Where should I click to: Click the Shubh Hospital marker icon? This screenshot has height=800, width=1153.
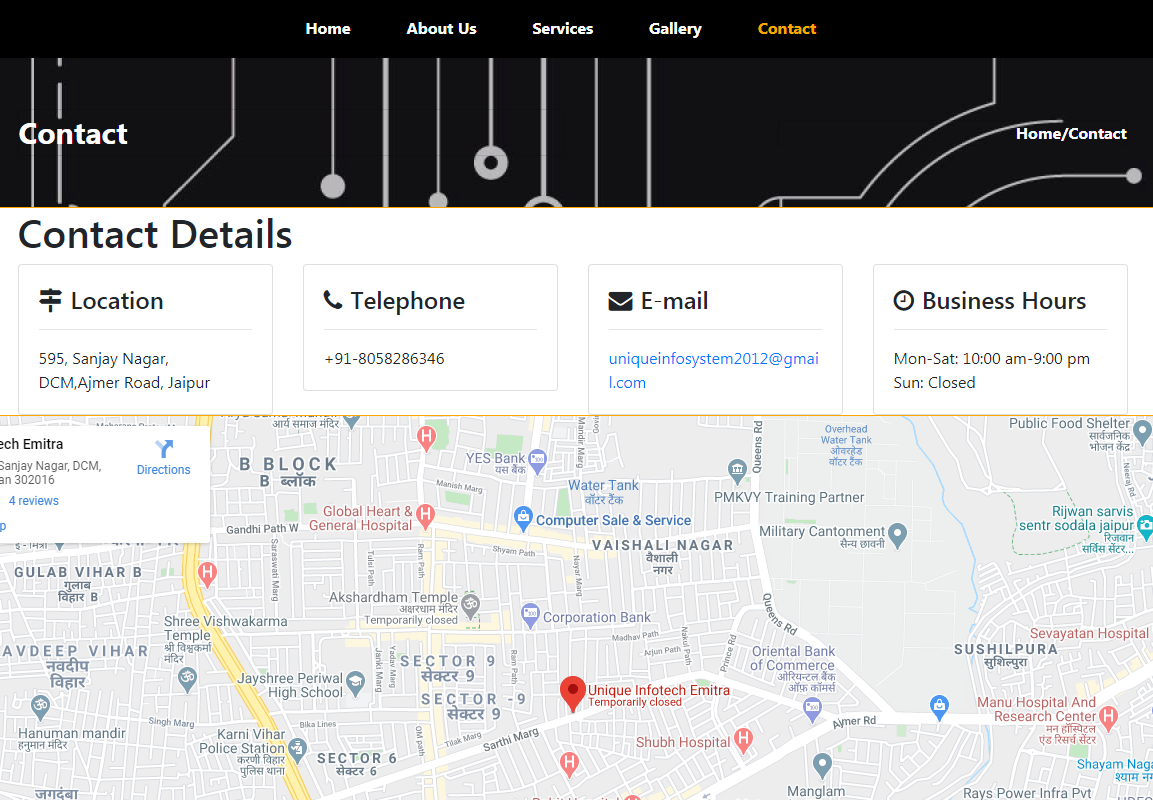click(x=742, y=741)
